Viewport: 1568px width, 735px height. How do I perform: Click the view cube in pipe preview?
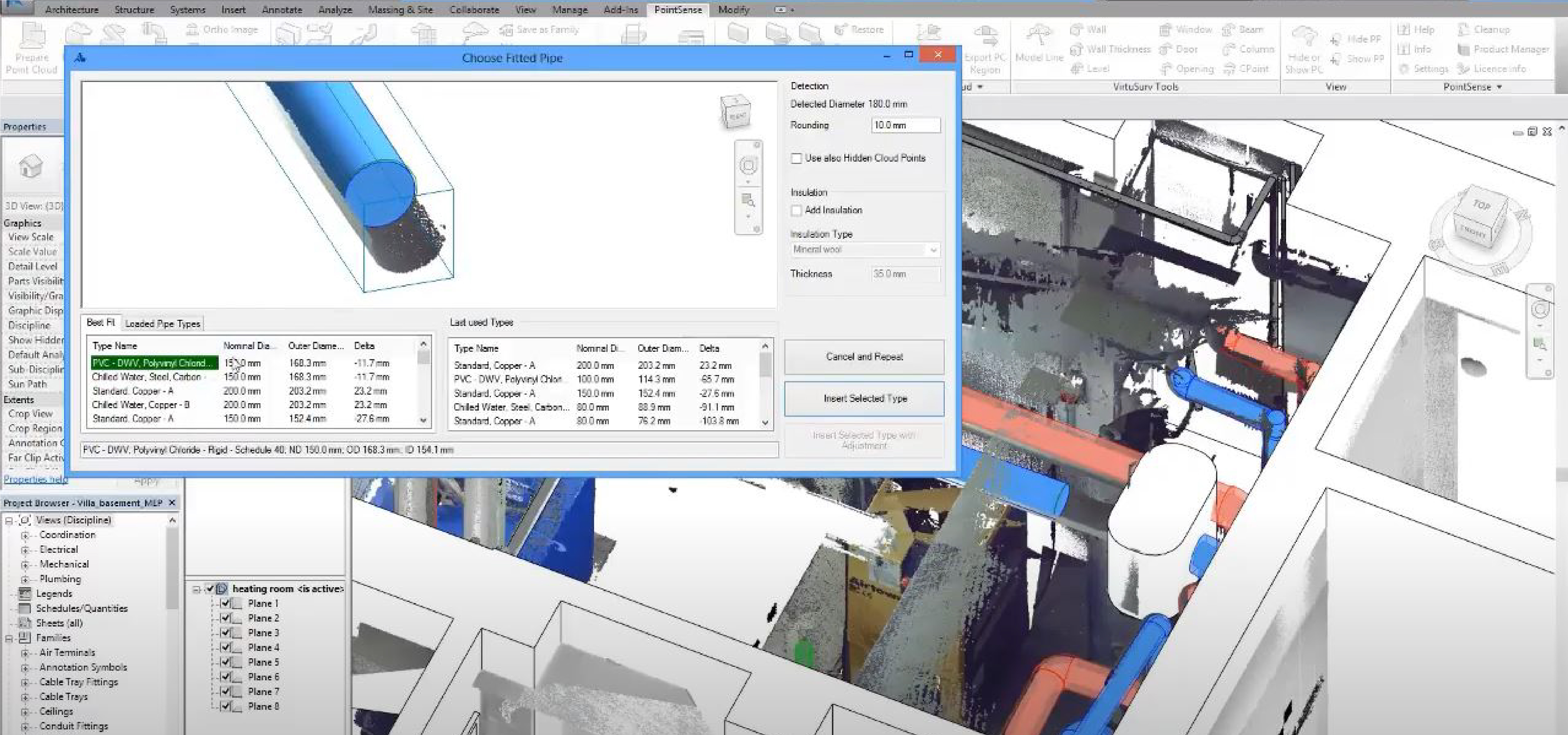pos(736,113)
